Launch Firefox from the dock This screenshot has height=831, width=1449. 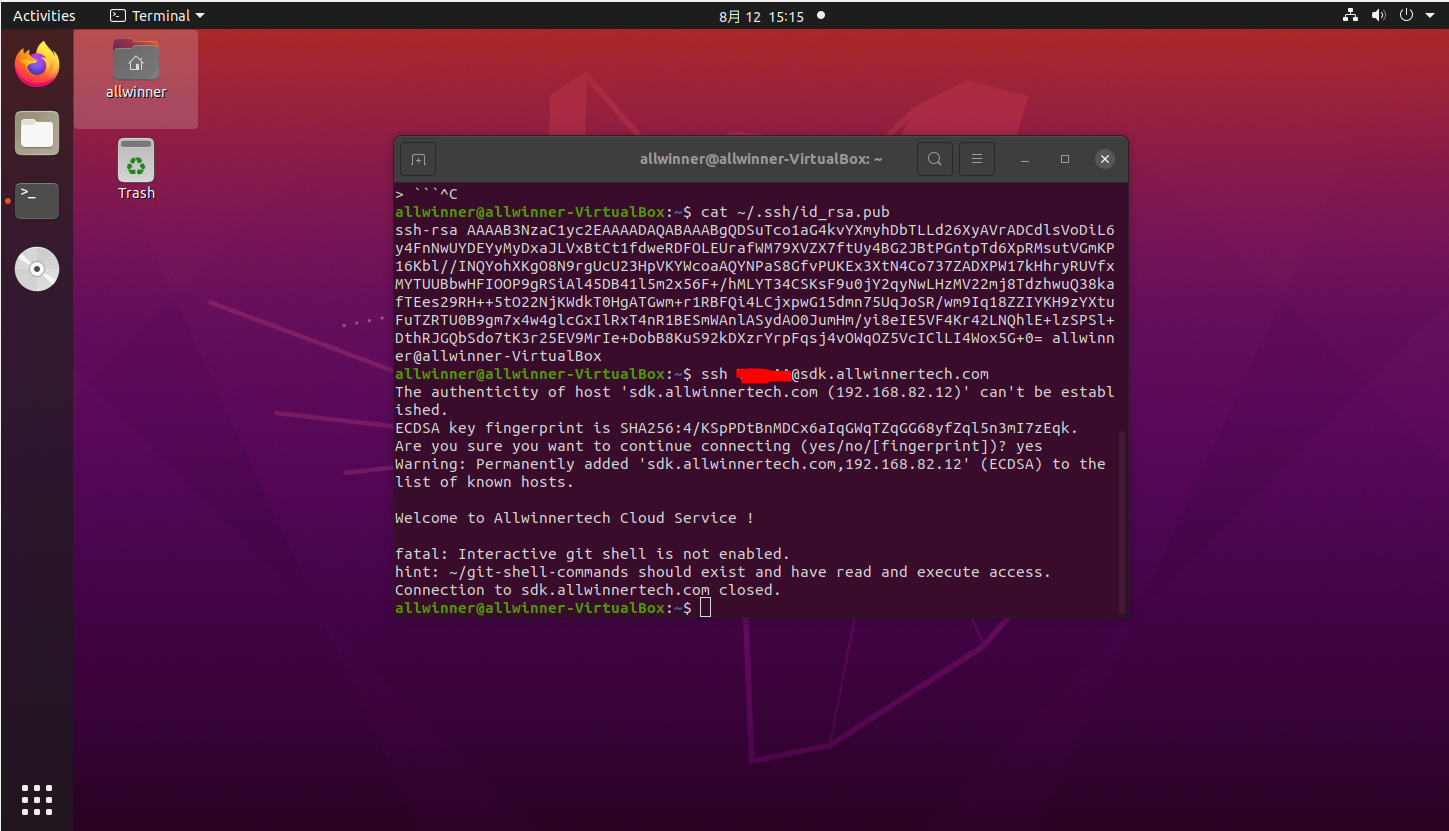click(37, 66)
